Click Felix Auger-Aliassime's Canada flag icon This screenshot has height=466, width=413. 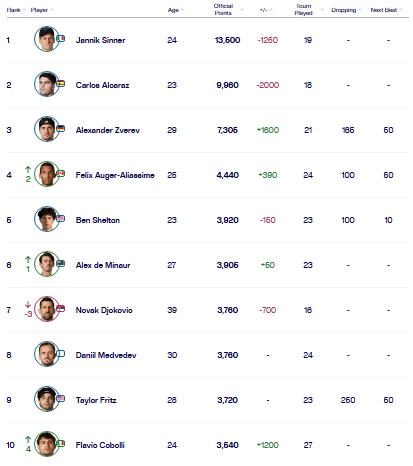pos(61,173)
